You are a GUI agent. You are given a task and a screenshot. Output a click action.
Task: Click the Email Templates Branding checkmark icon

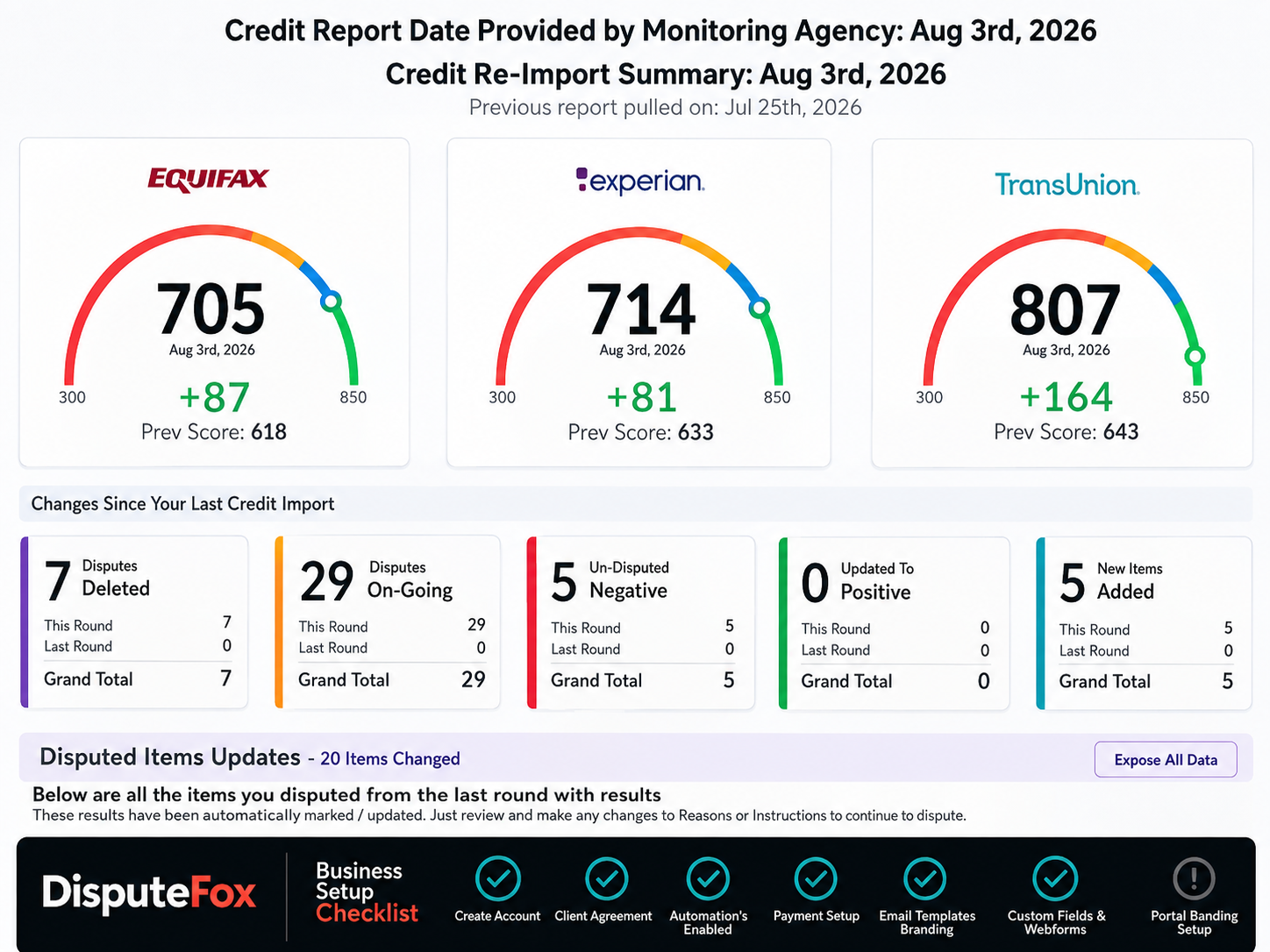click(x=925, y=878)
